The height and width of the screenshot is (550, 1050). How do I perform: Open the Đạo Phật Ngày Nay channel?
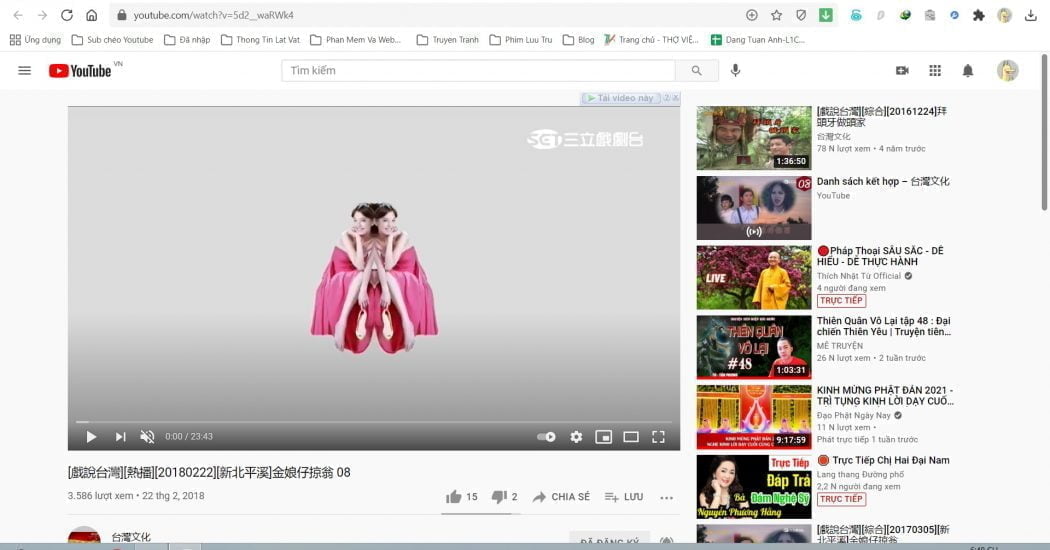[853, 415]
